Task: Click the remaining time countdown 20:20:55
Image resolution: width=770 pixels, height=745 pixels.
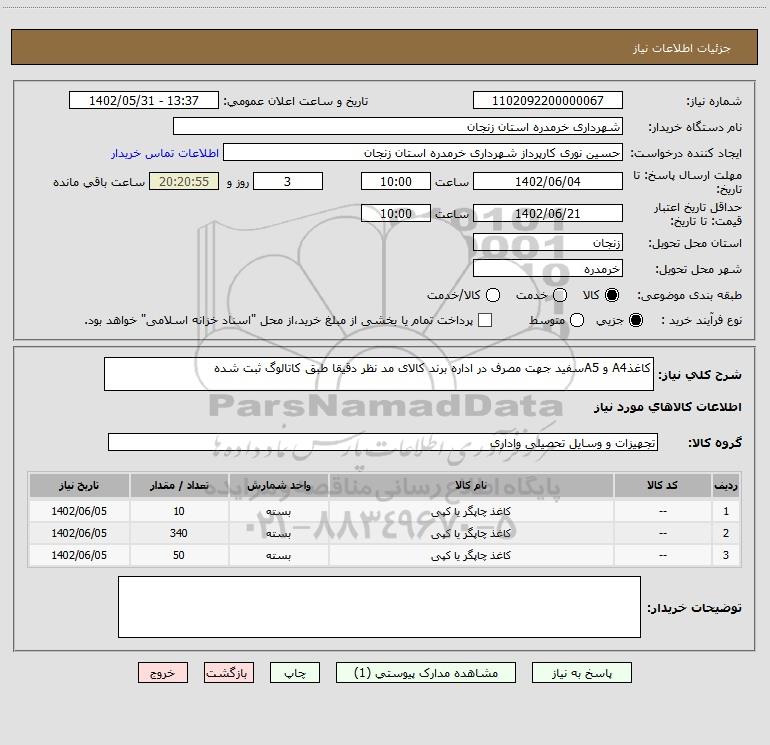Action: tap(184, 181)
